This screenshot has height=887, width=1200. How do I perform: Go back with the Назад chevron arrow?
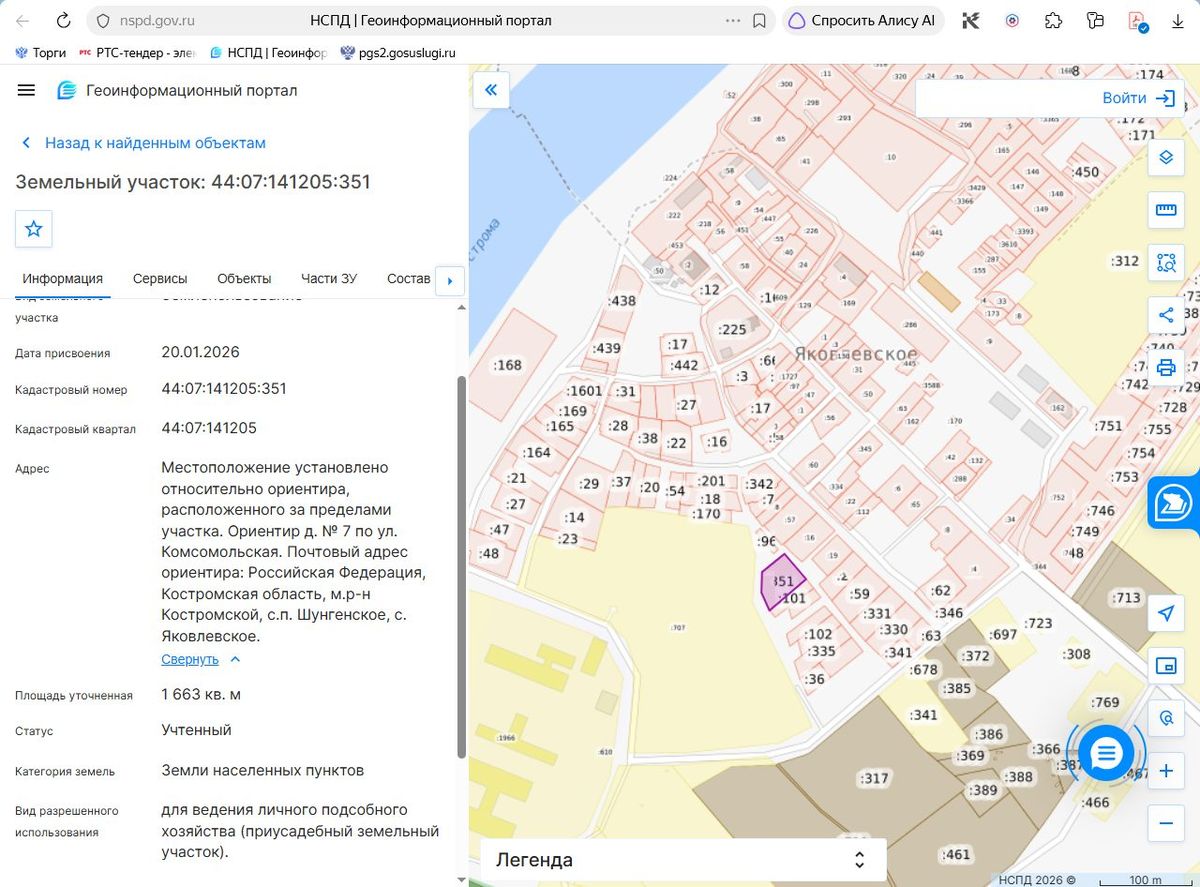[x=26, y=143]
